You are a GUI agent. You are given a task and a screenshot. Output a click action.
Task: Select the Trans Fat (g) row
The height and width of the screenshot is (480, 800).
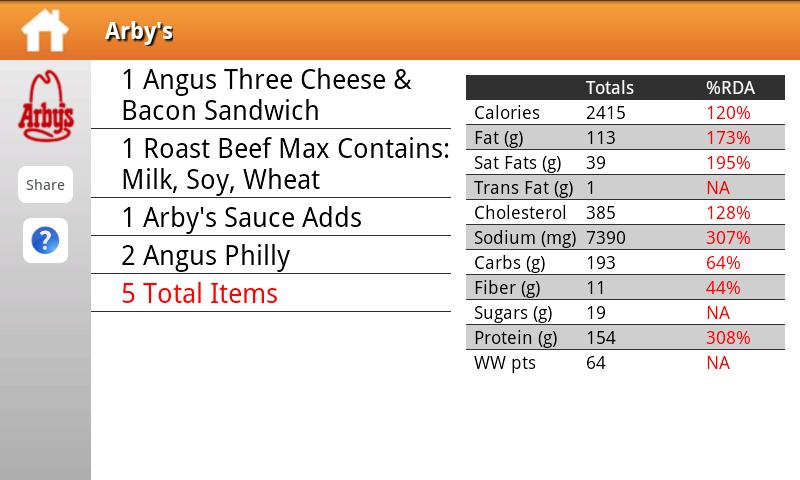click(x=625, y=188)
